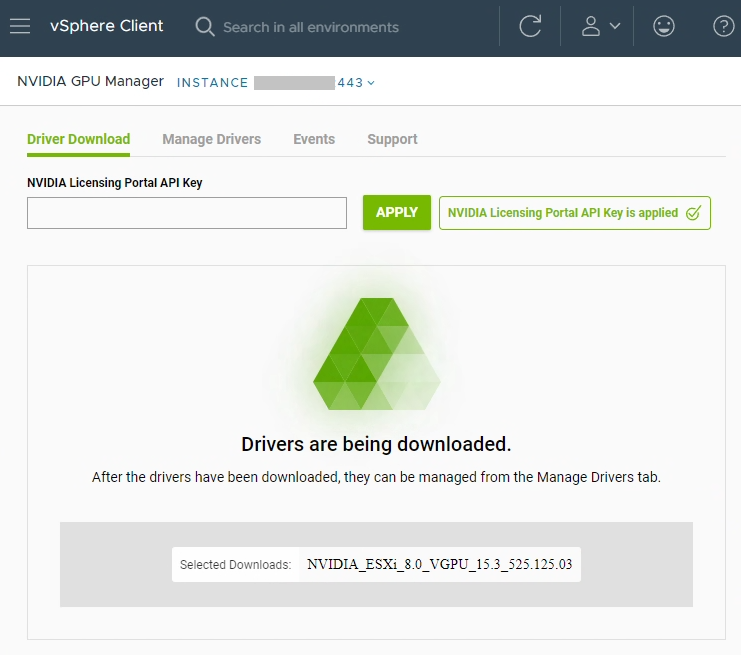Select the Driver Download tab
The height and width of the screenshot is (655, 741).
78,139
